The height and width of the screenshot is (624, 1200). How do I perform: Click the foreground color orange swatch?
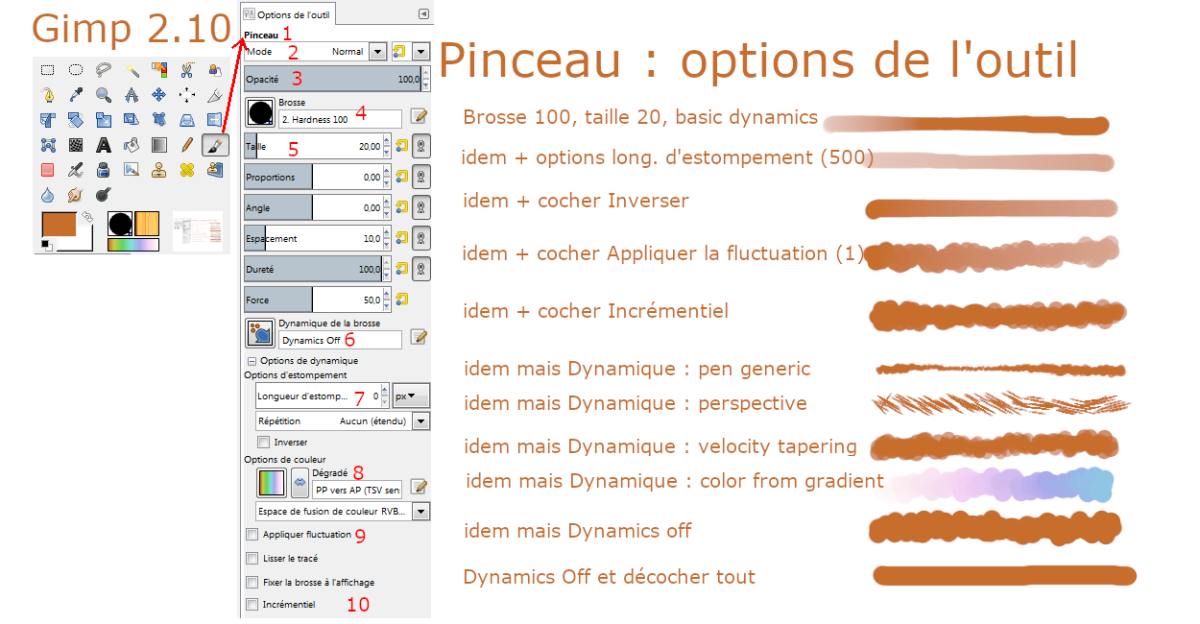(61, 226)
